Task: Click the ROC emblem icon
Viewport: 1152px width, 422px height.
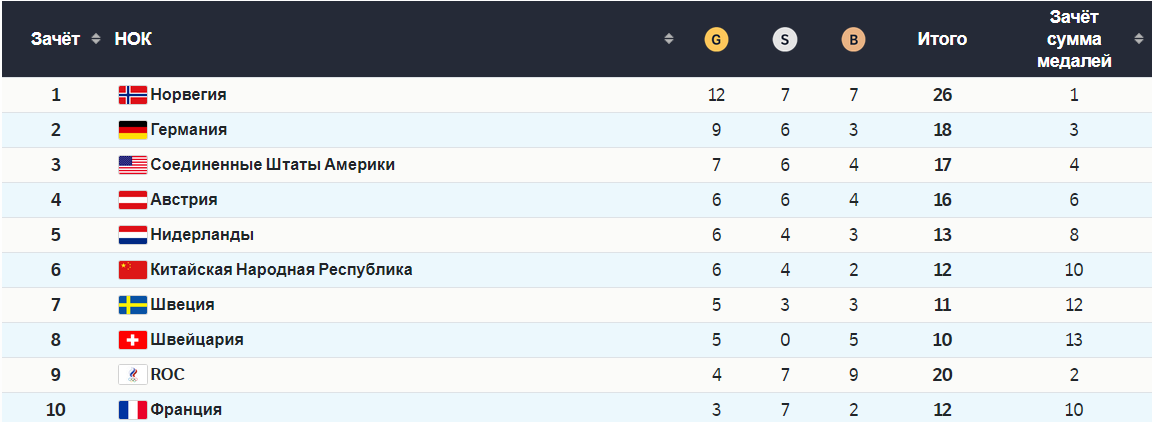Action: [132, 375]
